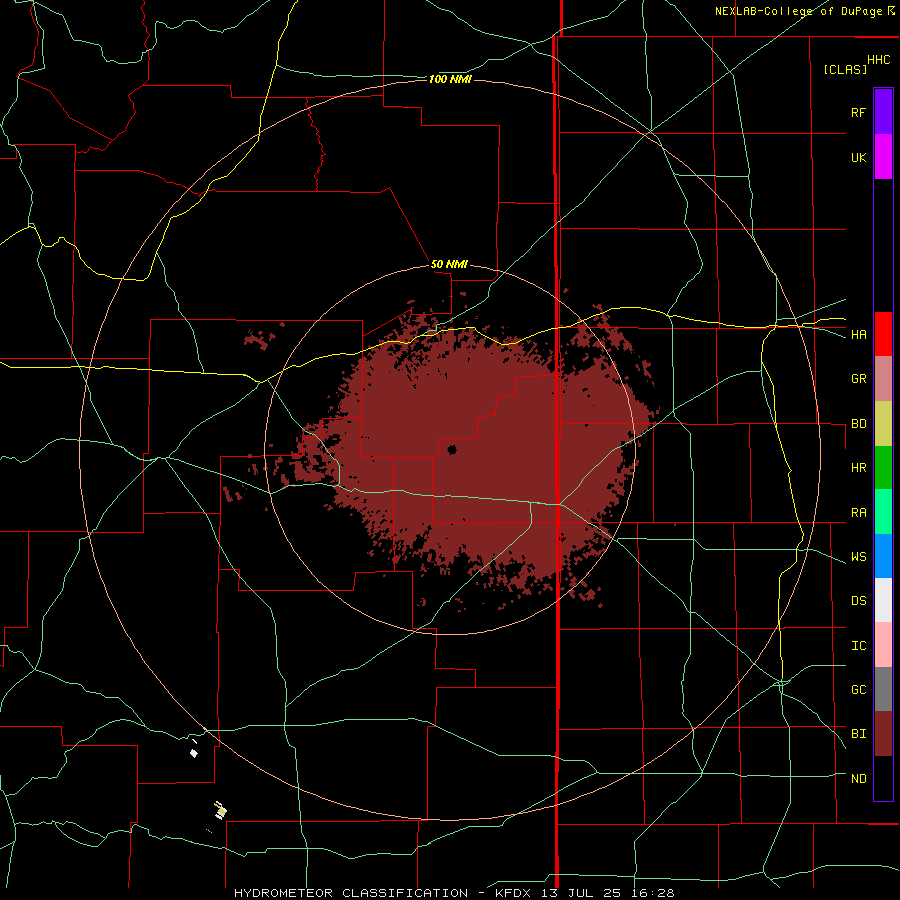Click the ND legend label
Screen dimensions: 900x900
coord(858,779)
